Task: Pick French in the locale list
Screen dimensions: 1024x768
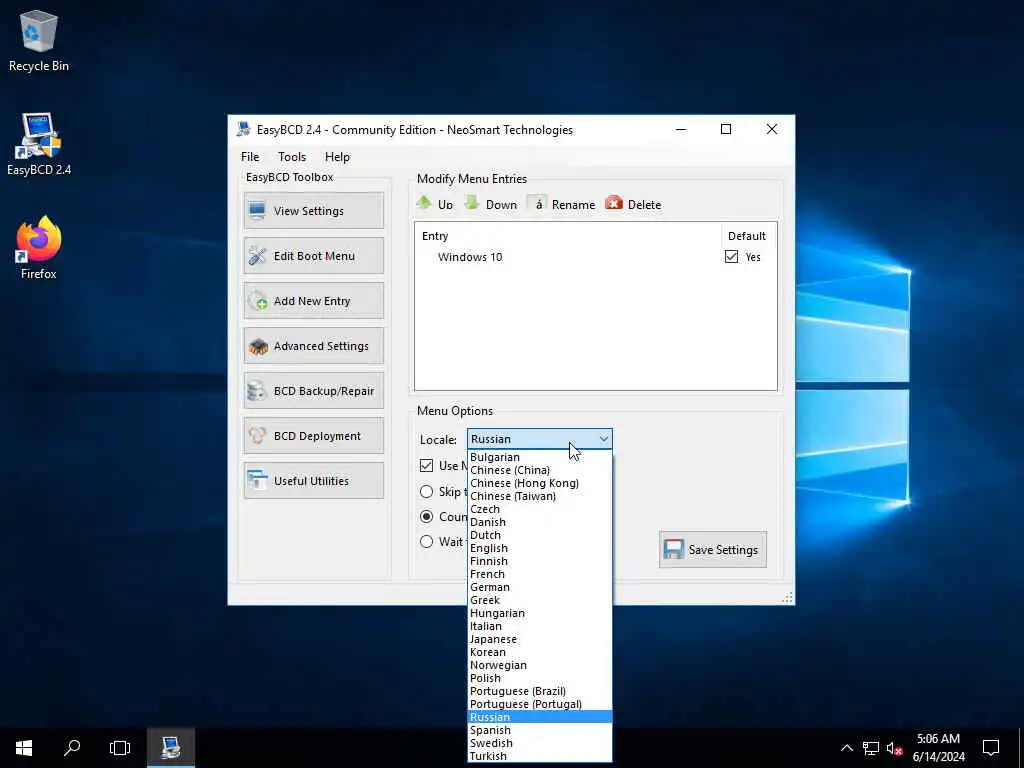Action: click(x=540, y=574)
